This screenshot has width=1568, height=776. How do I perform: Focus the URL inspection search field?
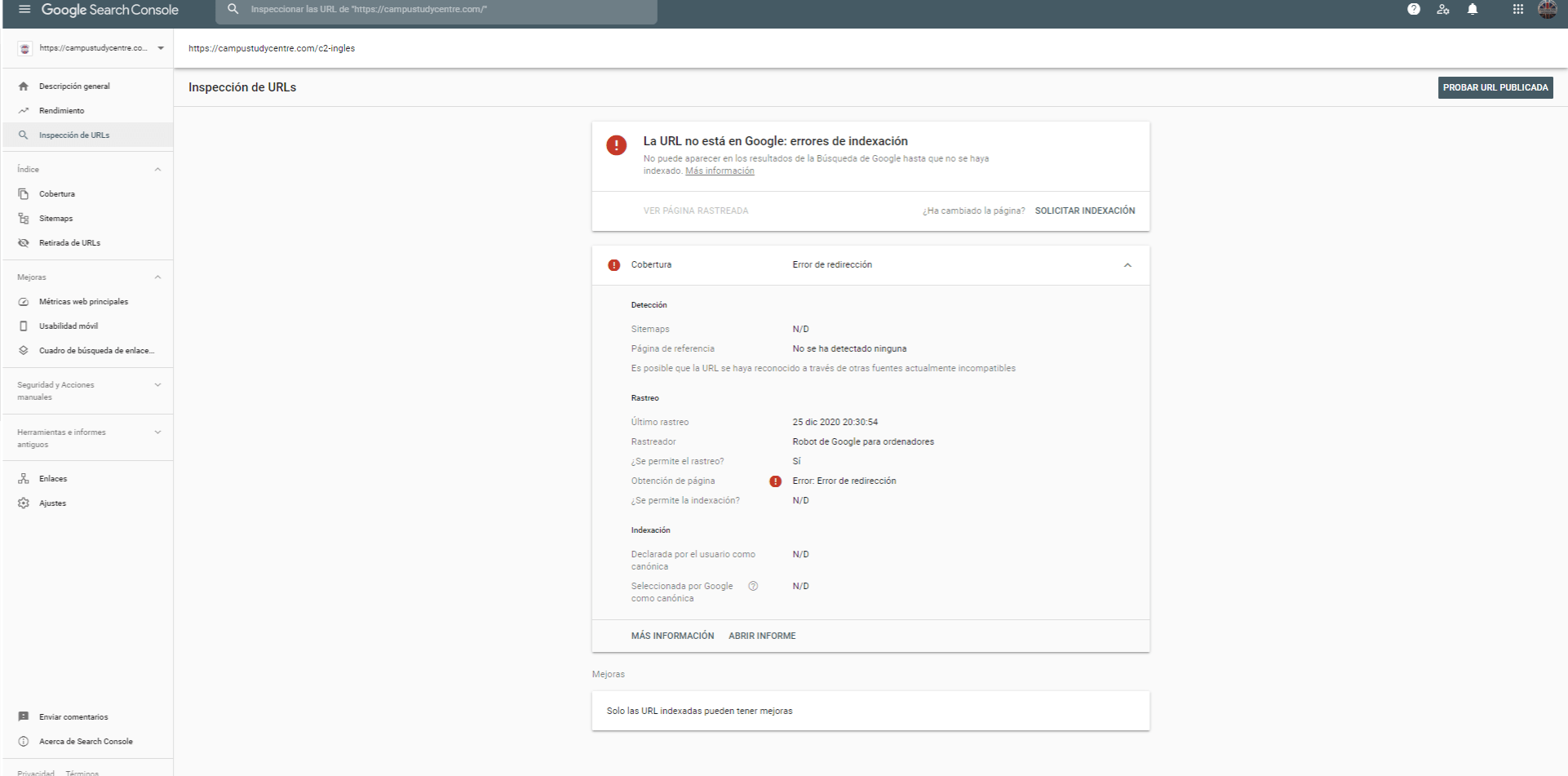tap(436, 10)
